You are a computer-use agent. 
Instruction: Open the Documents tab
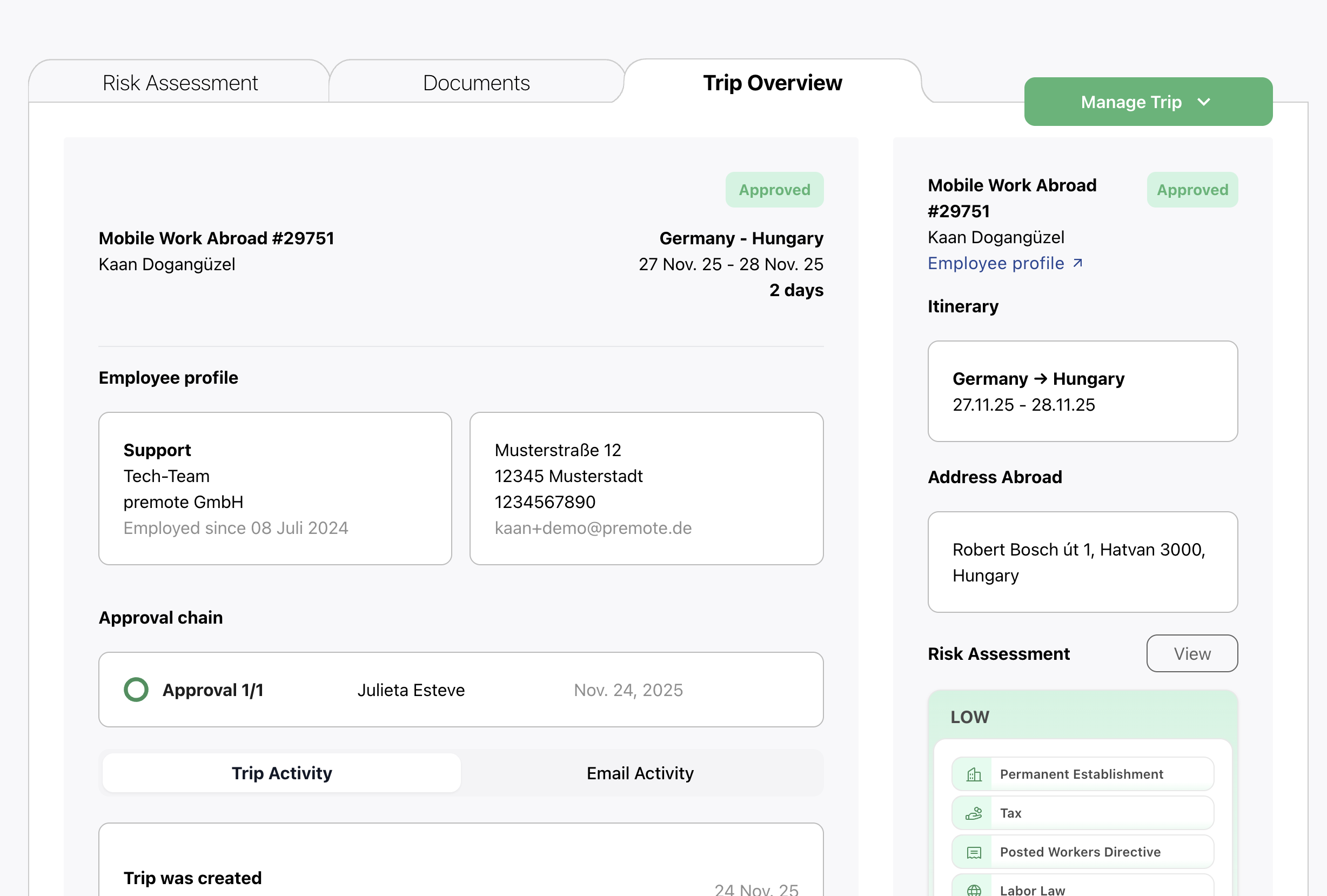[x=476, y=83]
